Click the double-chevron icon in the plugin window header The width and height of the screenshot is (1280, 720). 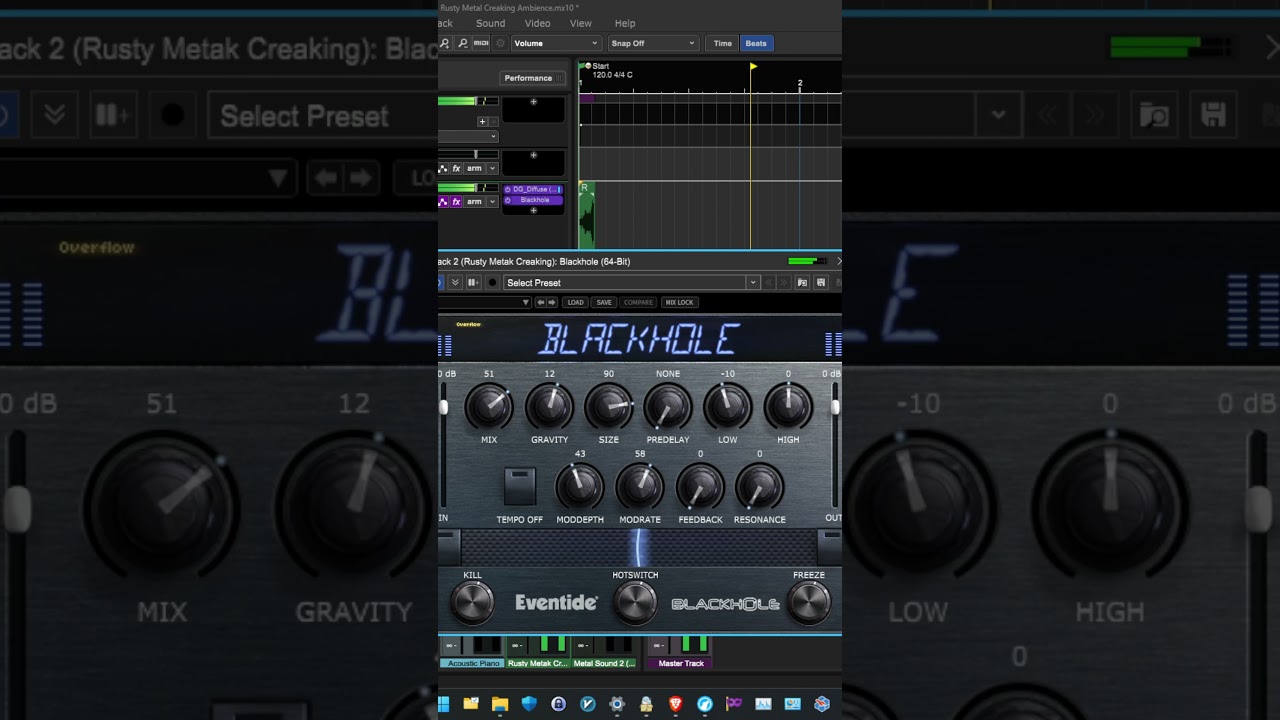coord(455,283)
